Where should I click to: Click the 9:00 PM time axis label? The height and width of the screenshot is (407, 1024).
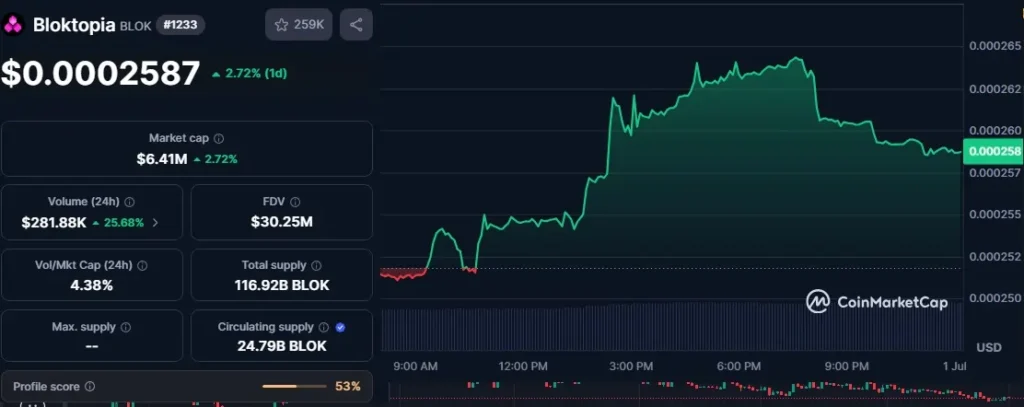(x=846, y=366)
